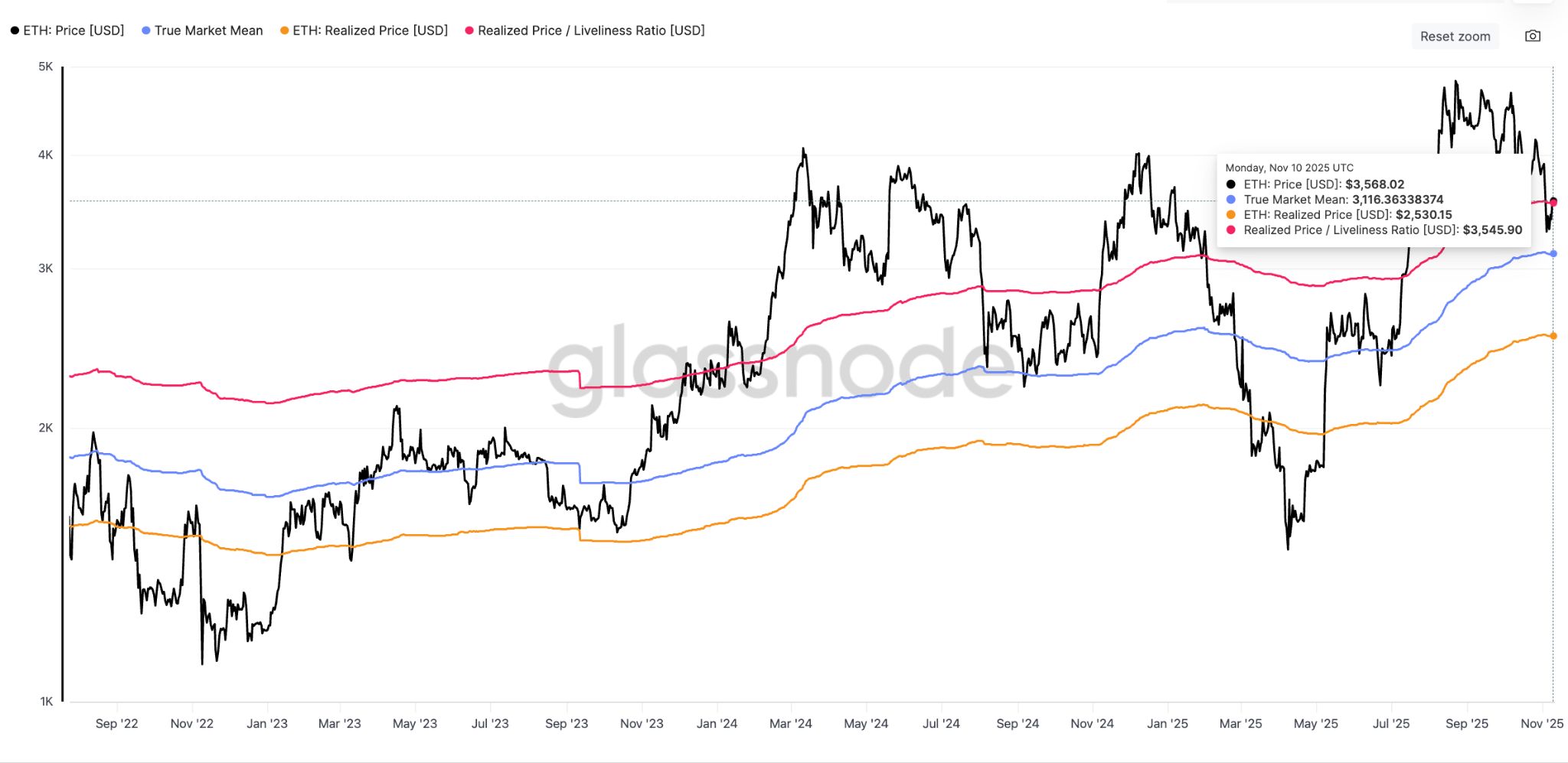Toggle the Realized Price / Liveliness Ratio series
Image resolution: width=1568 pixels, height=763 pixels.
[x=590, y=31]
